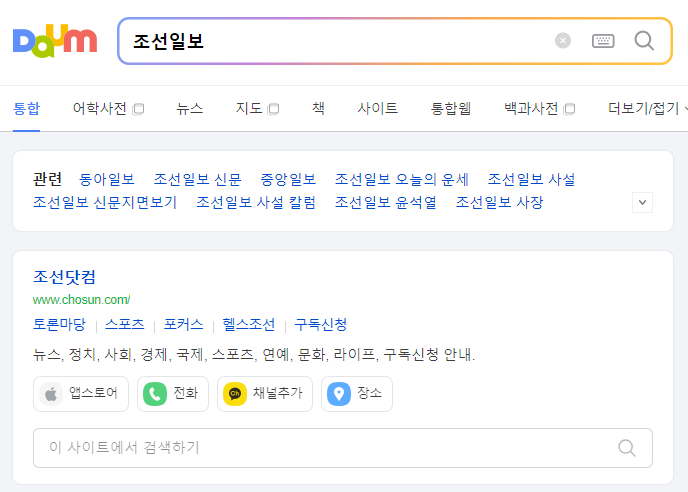
Task: Open the 조선닷컴 result title
Action: (64, 277)
